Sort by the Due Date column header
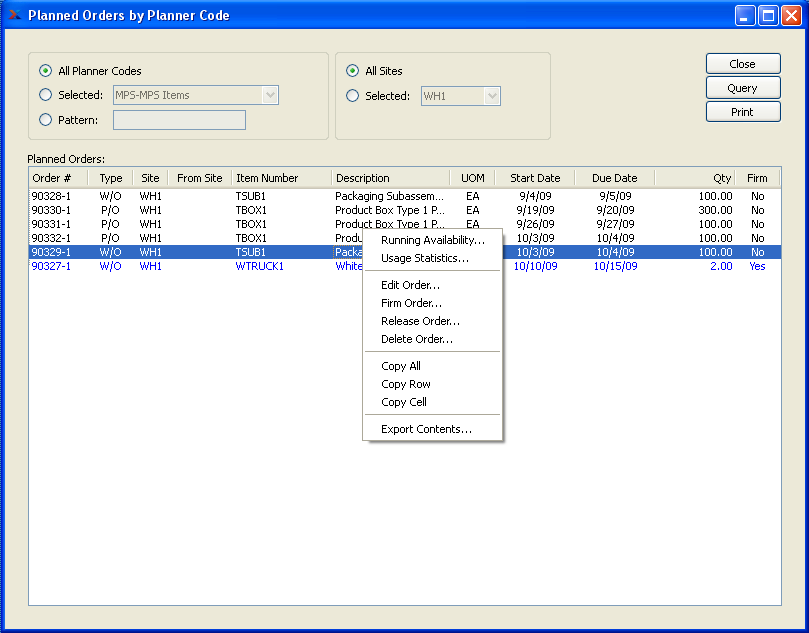 (614, 178)
